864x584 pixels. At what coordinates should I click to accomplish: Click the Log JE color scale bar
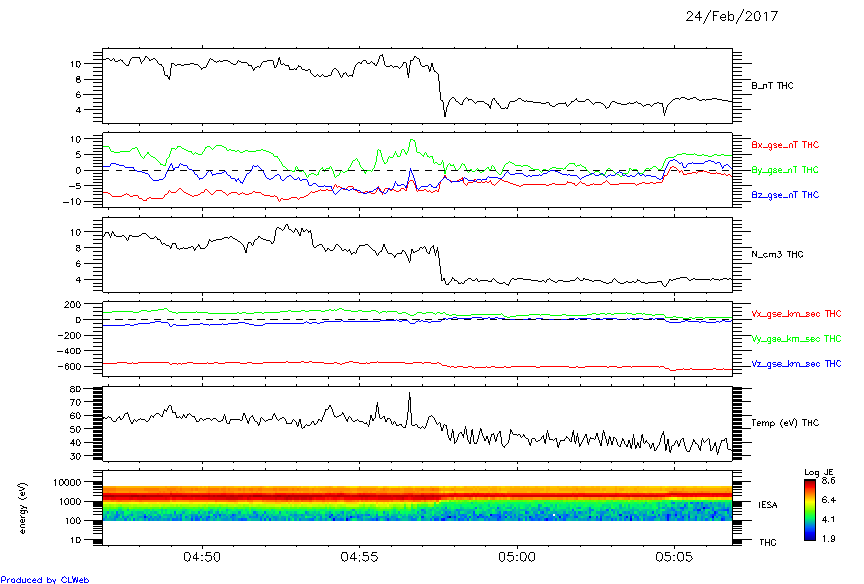pyautogui.click(x=809, y=510)
